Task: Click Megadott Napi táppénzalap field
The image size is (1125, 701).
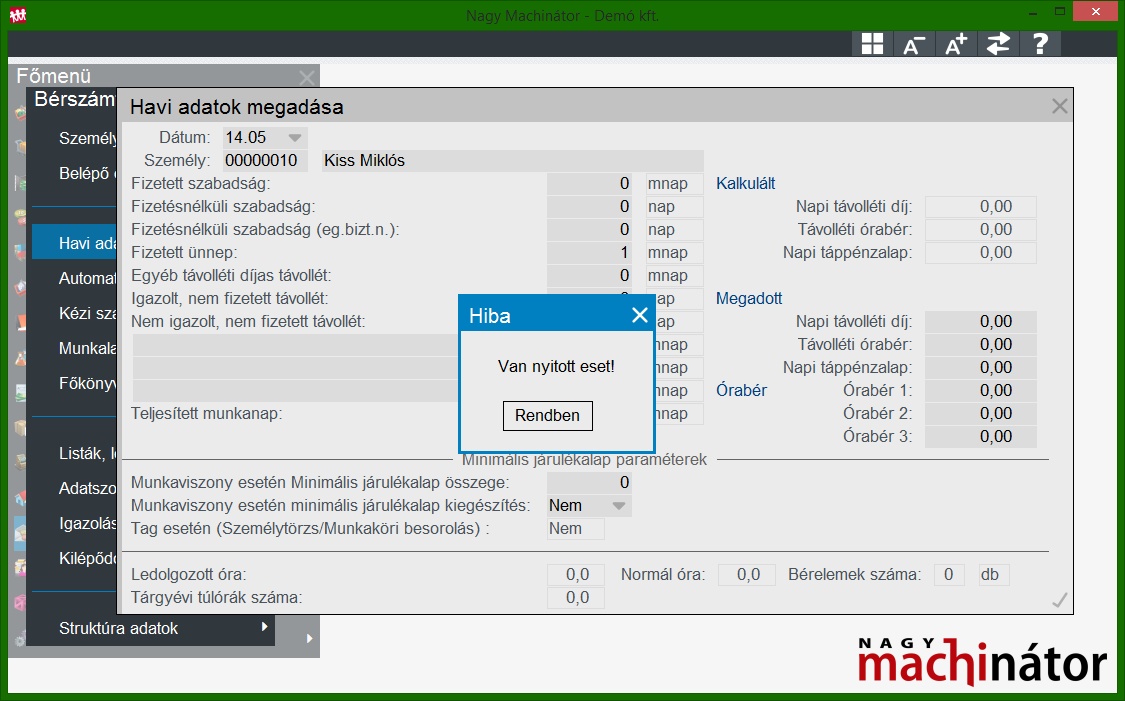Action: click(981, 367)
